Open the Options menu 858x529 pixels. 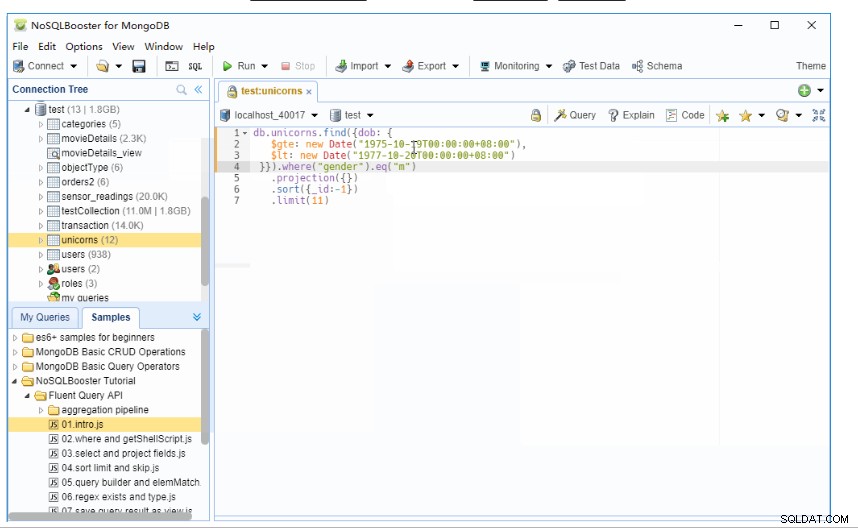(84, 46)
